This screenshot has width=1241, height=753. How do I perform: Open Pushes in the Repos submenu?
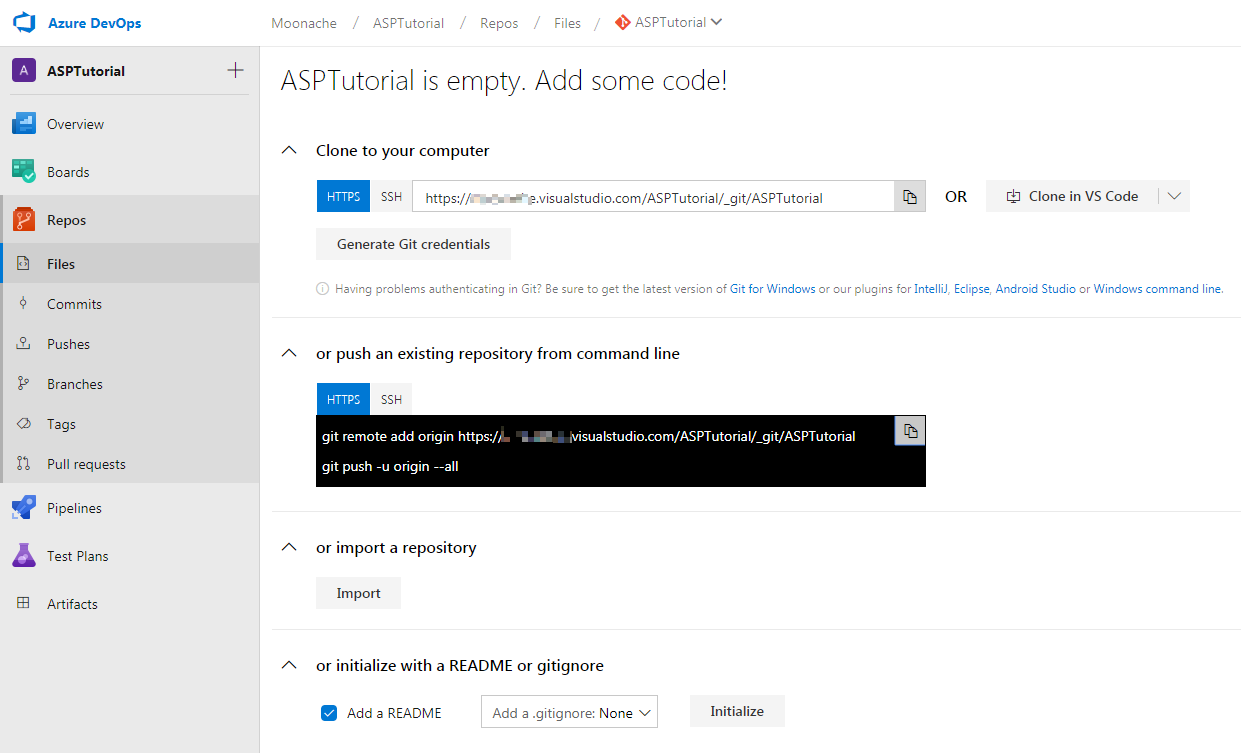(x=129, y=344)
